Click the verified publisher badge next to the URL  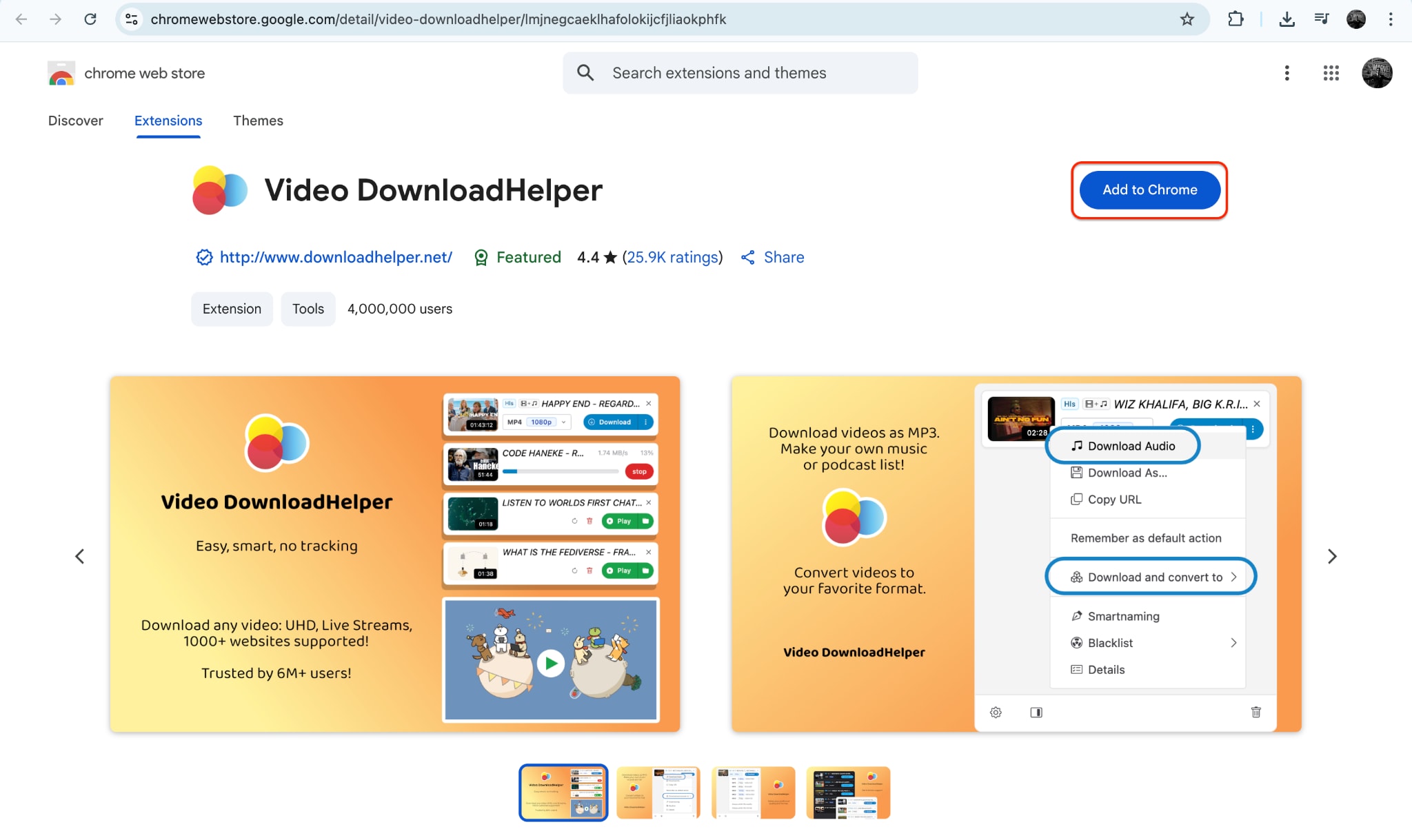click(x=204, y=257)
